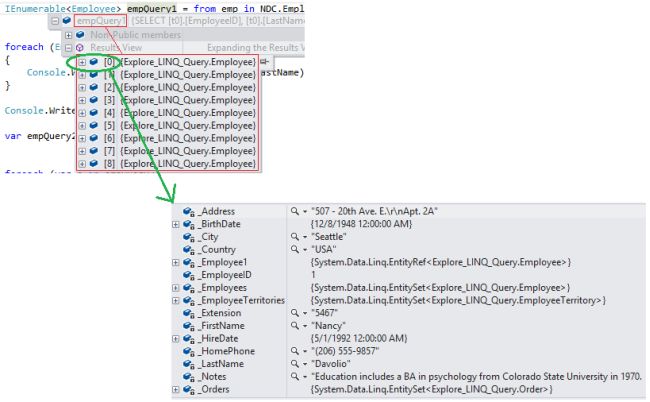This screenshot has width=650, height=402.
Task: Collapse the Results View node
Action: 68,48
